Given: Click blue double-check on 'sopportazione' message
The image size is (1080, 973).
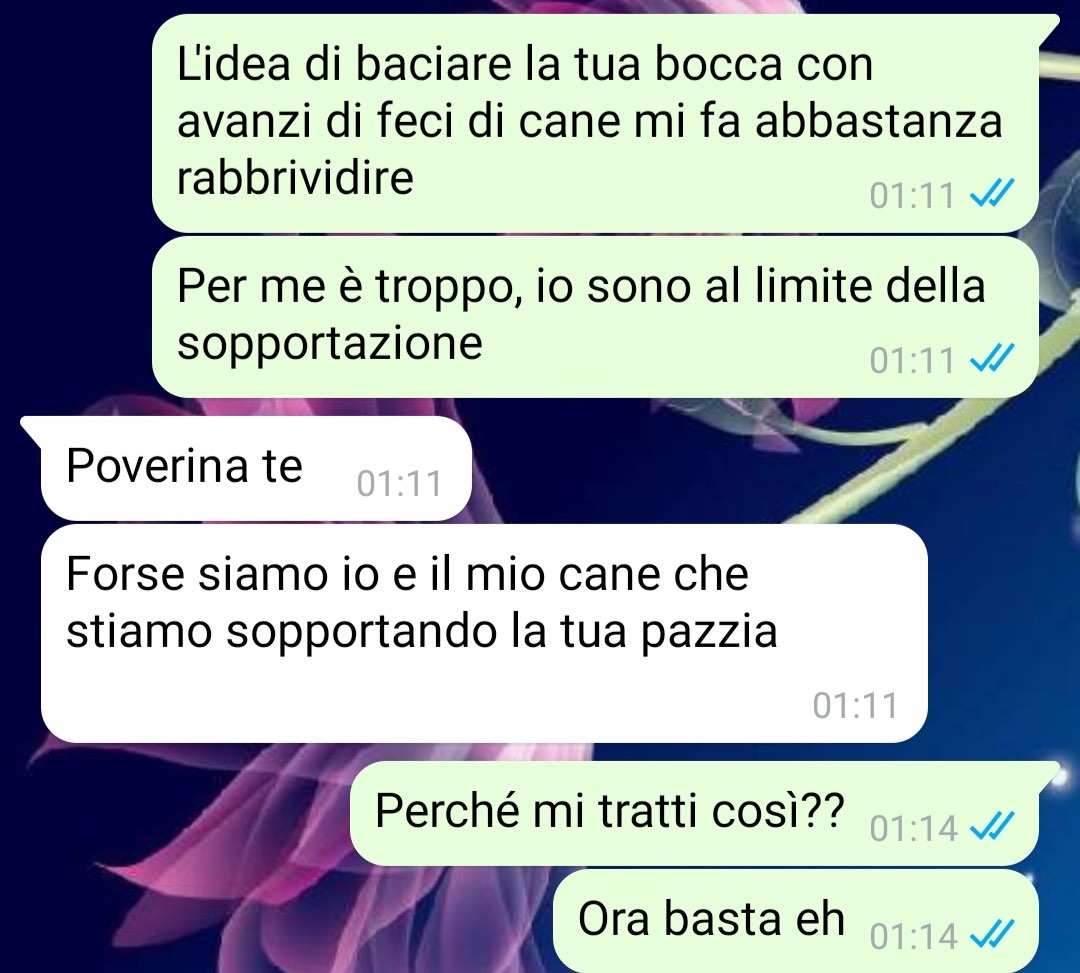Looking at the screenshot, I should 992,358.
